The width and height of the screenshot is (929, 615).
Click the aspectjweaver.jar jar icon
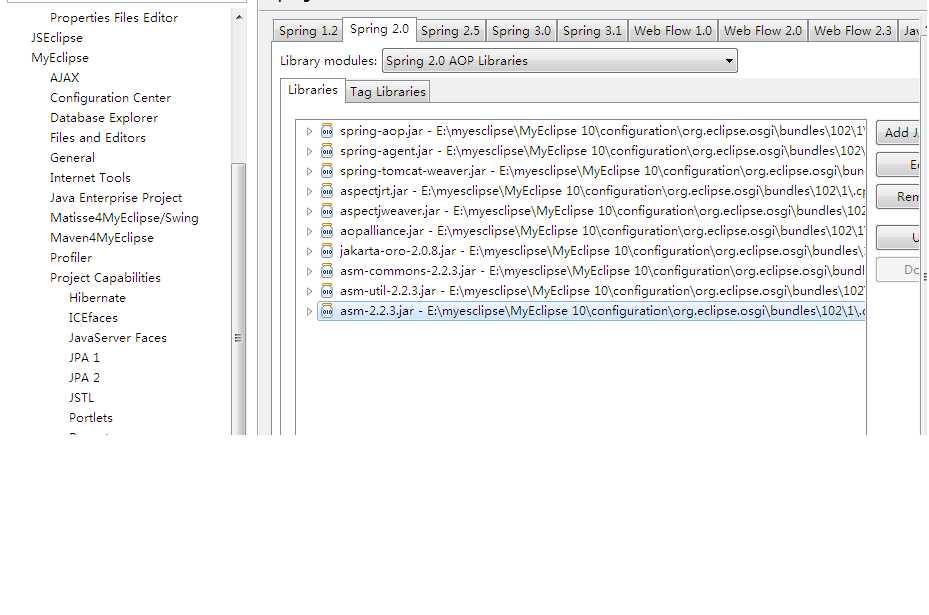pos(326,211)
